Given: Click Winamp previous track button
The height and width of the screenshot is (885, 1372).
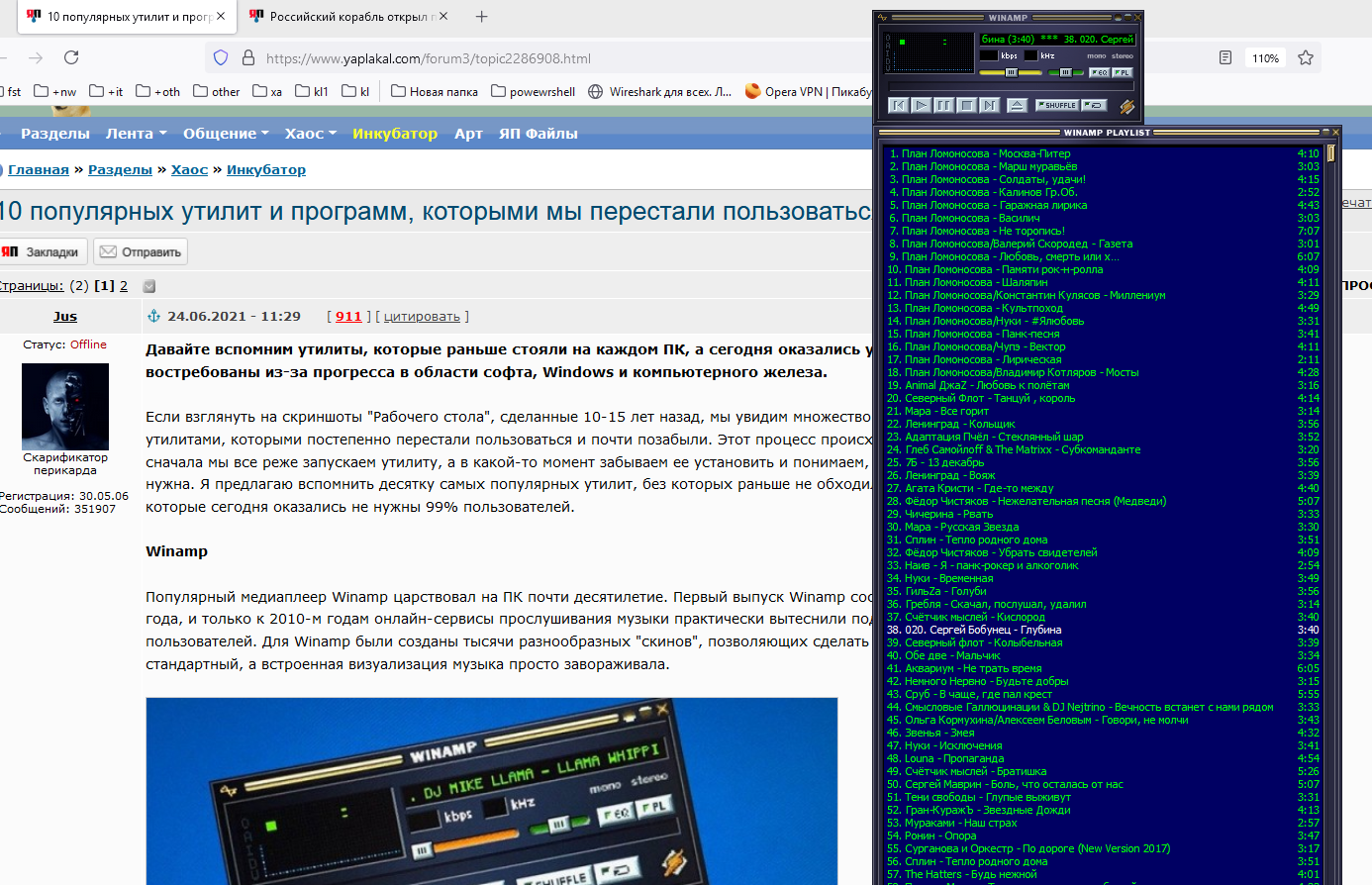Looking at the screenshot, I should (x=898, y=105).
